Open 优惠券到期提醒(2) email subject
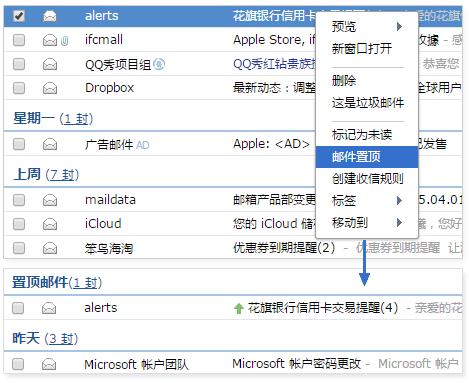The height and width of the screenshot is (383, 469). click(x=284, y=248)
